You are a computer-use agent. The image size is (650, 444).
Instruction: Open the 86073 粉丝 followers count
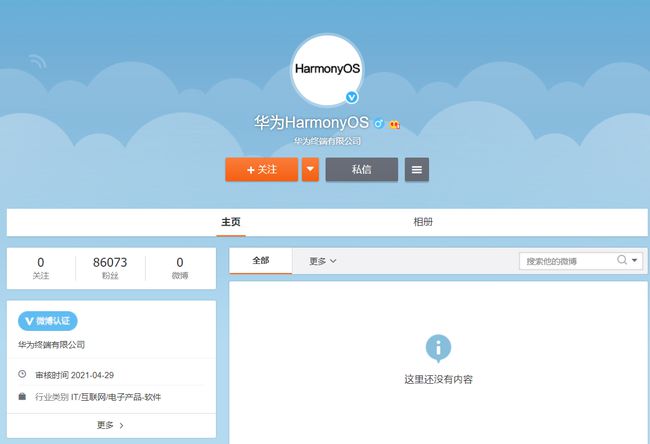(x=110, y=268)
